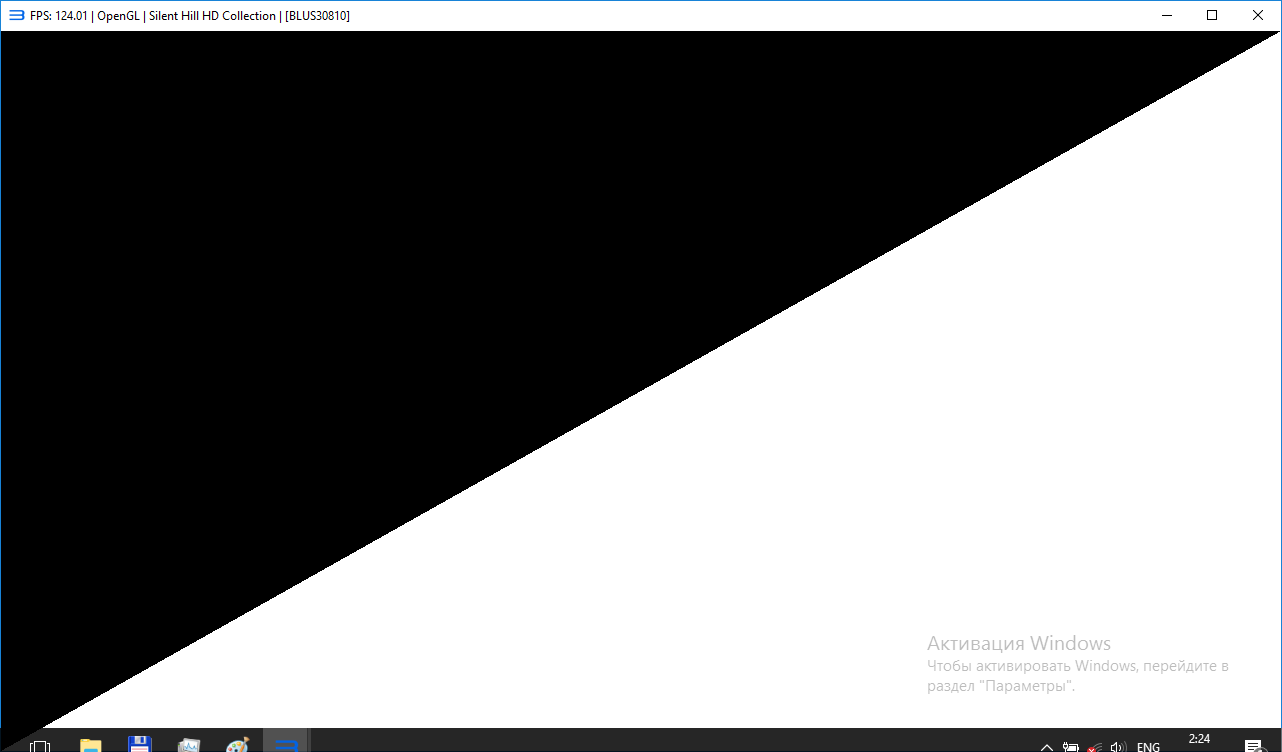Screen dimensions: 1282x752
Task: Minimize the Silent Hill HD Collection window
Action: point(1166,15)
